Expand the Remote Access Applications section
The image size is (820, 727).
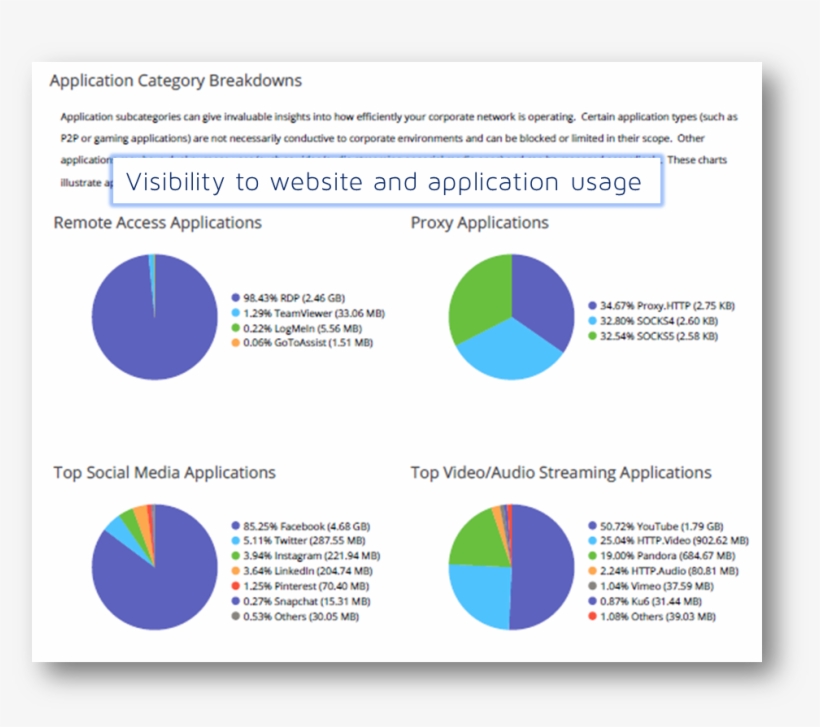coord(157,223)
